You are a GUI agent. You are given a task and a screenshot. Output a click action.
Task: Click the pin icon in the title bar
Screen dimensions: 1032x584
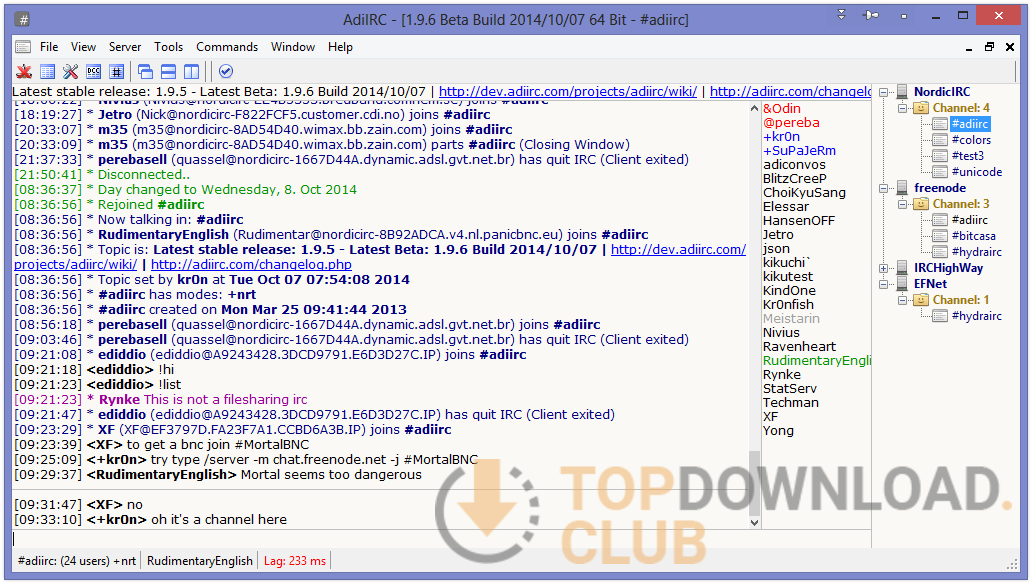[x=871, y=15]
